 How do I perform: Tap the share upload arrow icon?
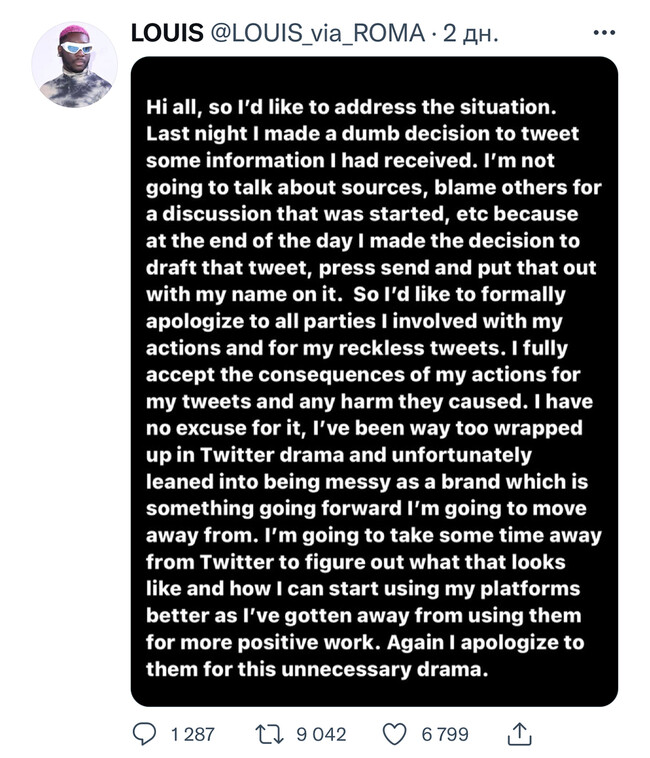click(x=518, y=734)
